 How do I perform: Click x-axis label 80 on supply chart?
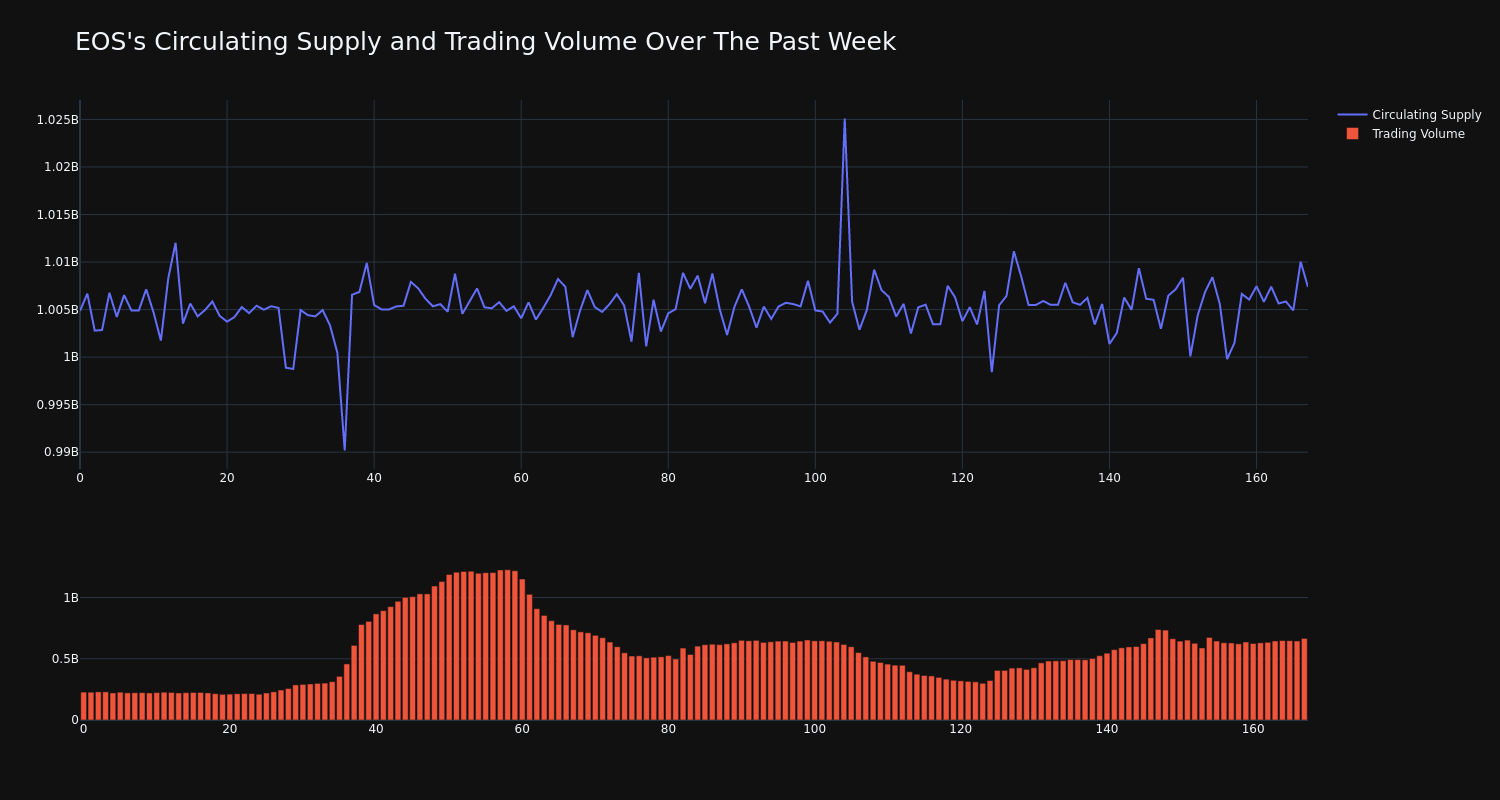click(x=668, y=478)
